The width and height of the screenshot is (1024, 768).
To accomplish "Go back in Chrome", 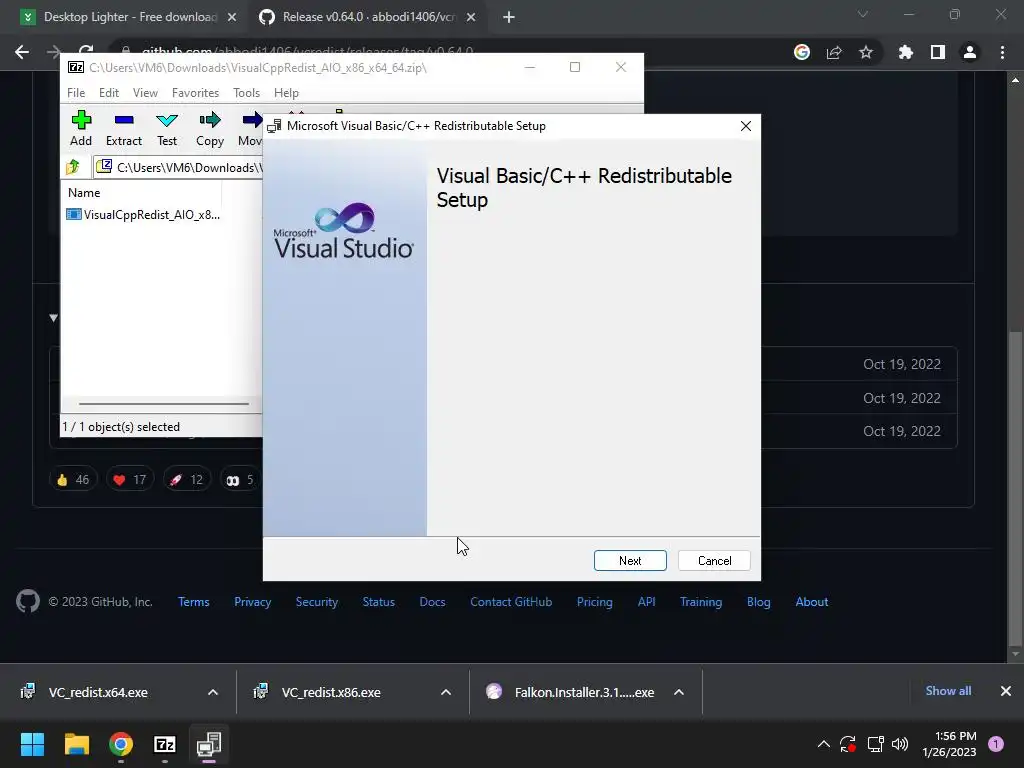I will 22,52.
